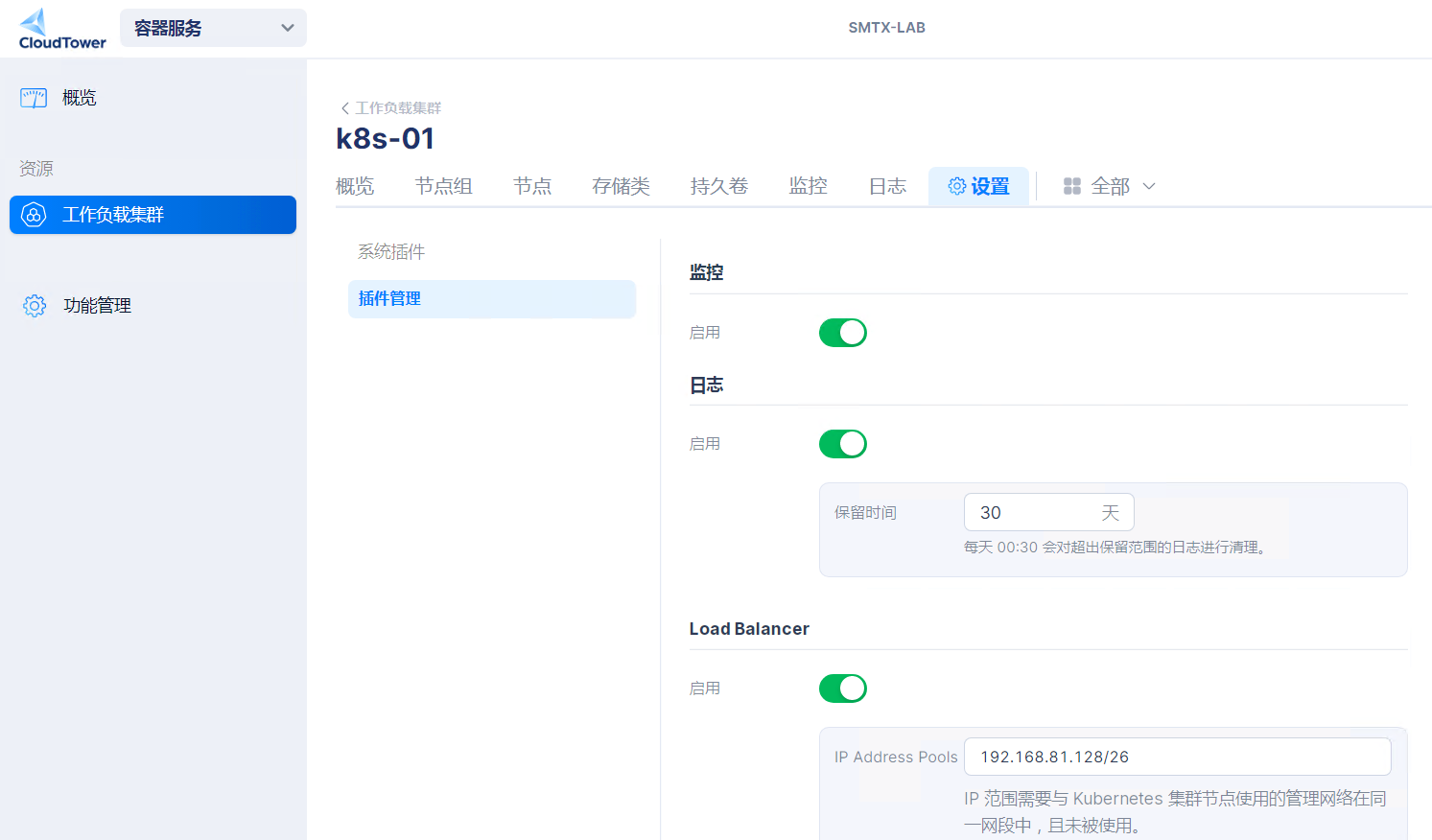The image size is (1432, 840).
Task: Click the 保留时间 days input field
Action: click(x=1049, y=512)
